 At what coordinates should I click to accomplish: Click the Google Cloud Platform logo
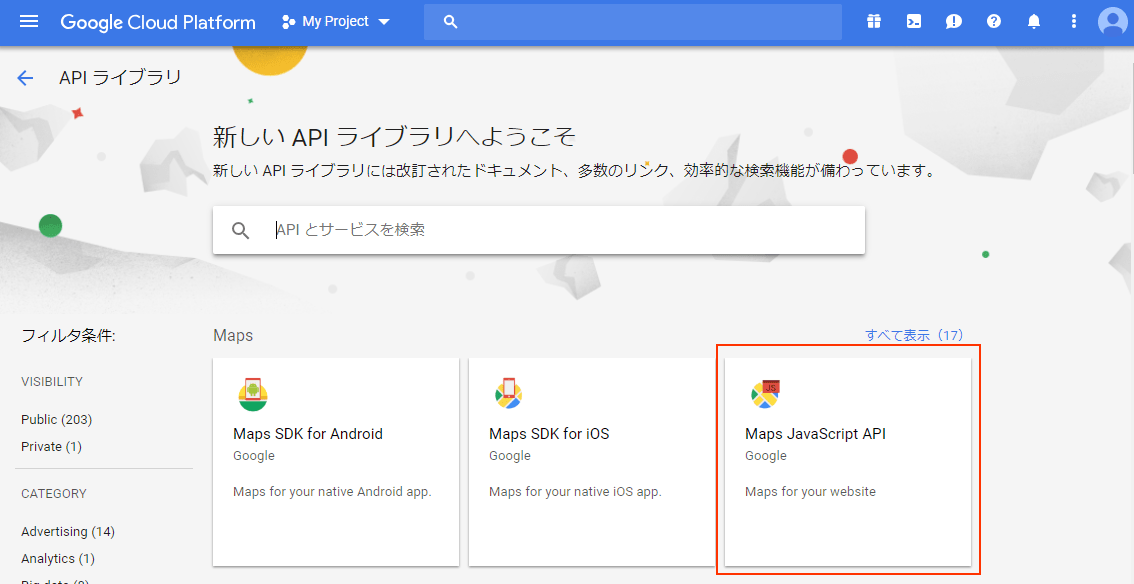[158, 22]
